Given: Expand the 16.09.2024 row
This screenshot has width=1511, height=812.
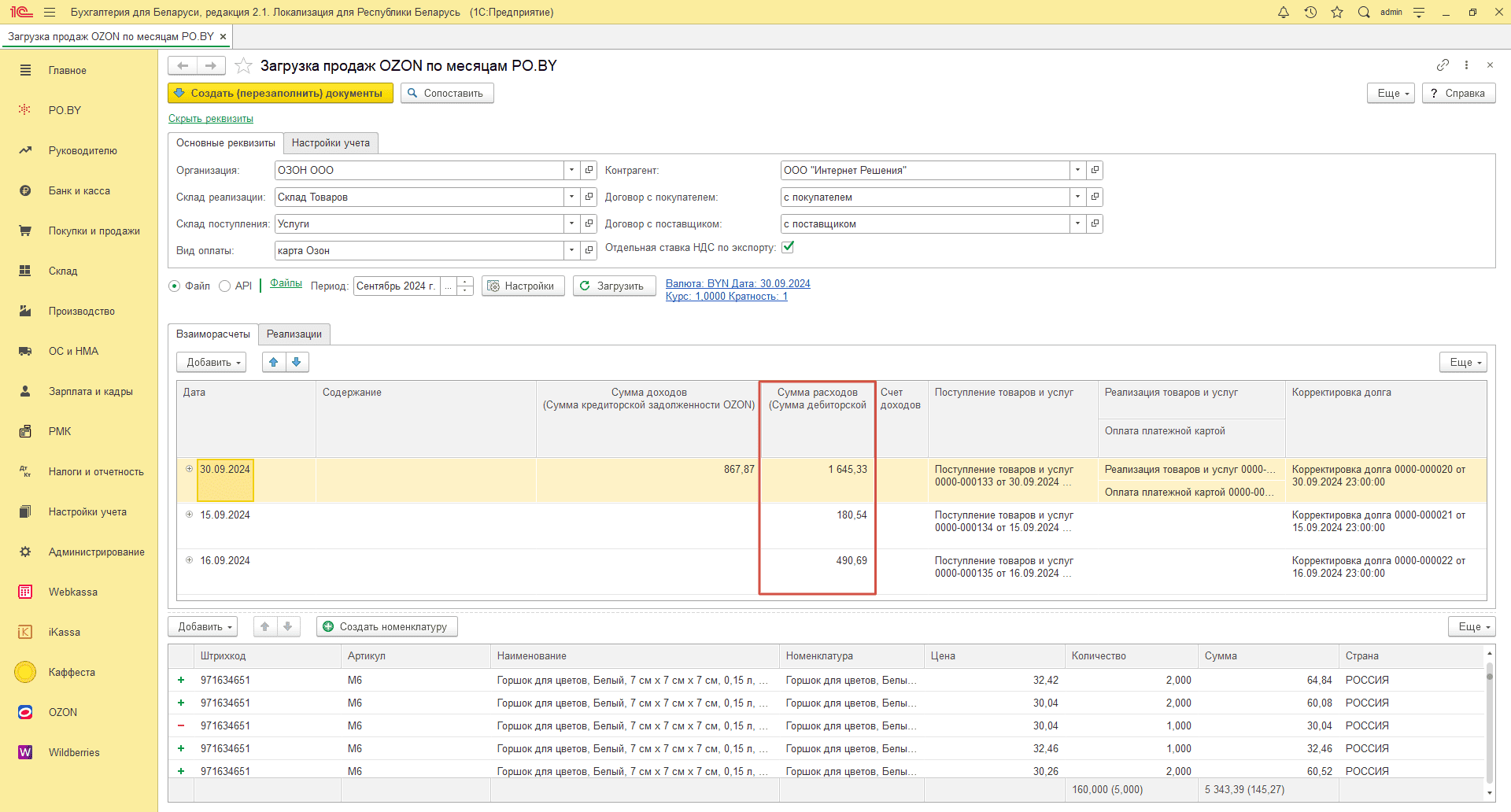Looking at the screenshot, I should [x=189, y=560].
